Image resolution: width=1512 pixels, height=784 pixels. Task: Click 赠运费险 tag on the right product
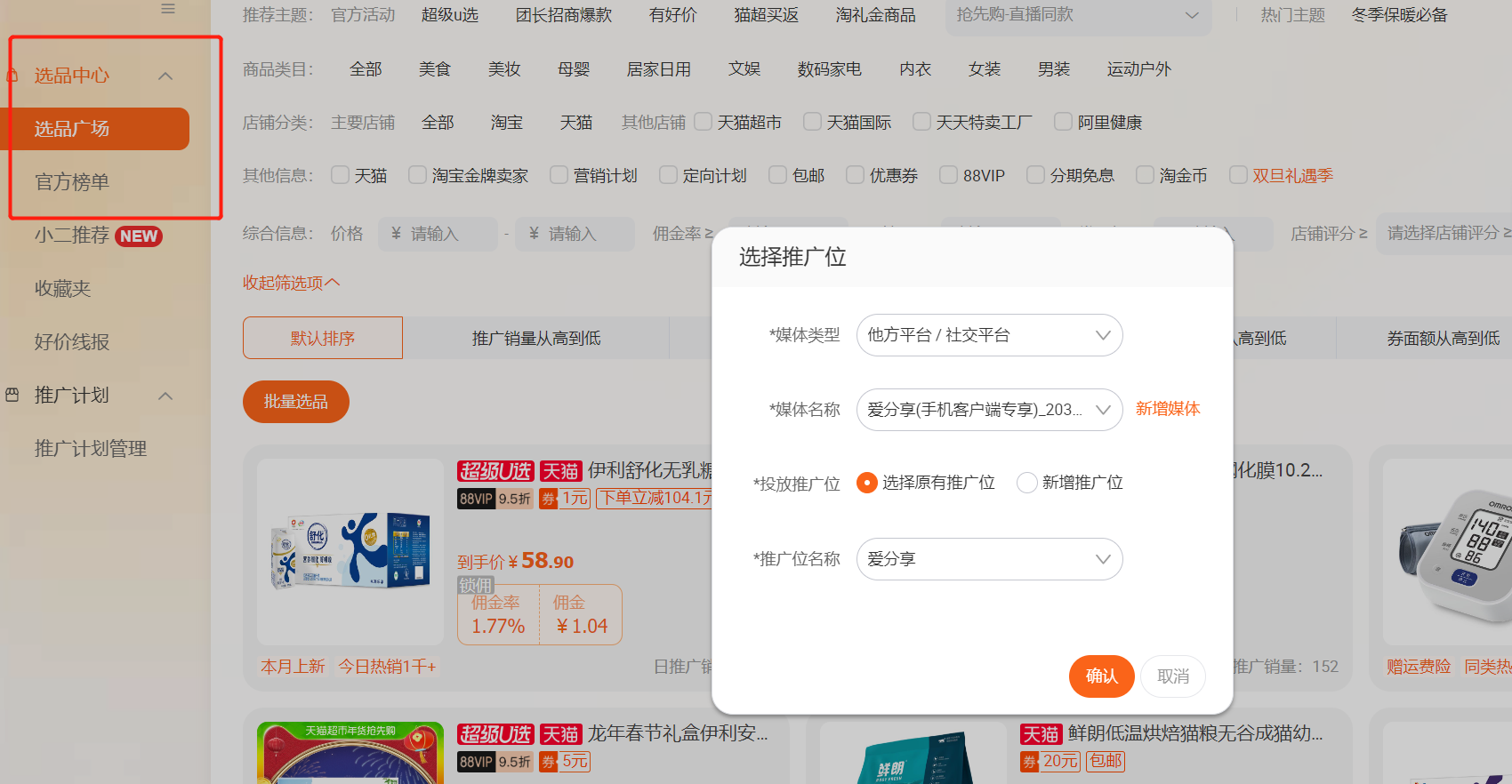[1419, 667]
